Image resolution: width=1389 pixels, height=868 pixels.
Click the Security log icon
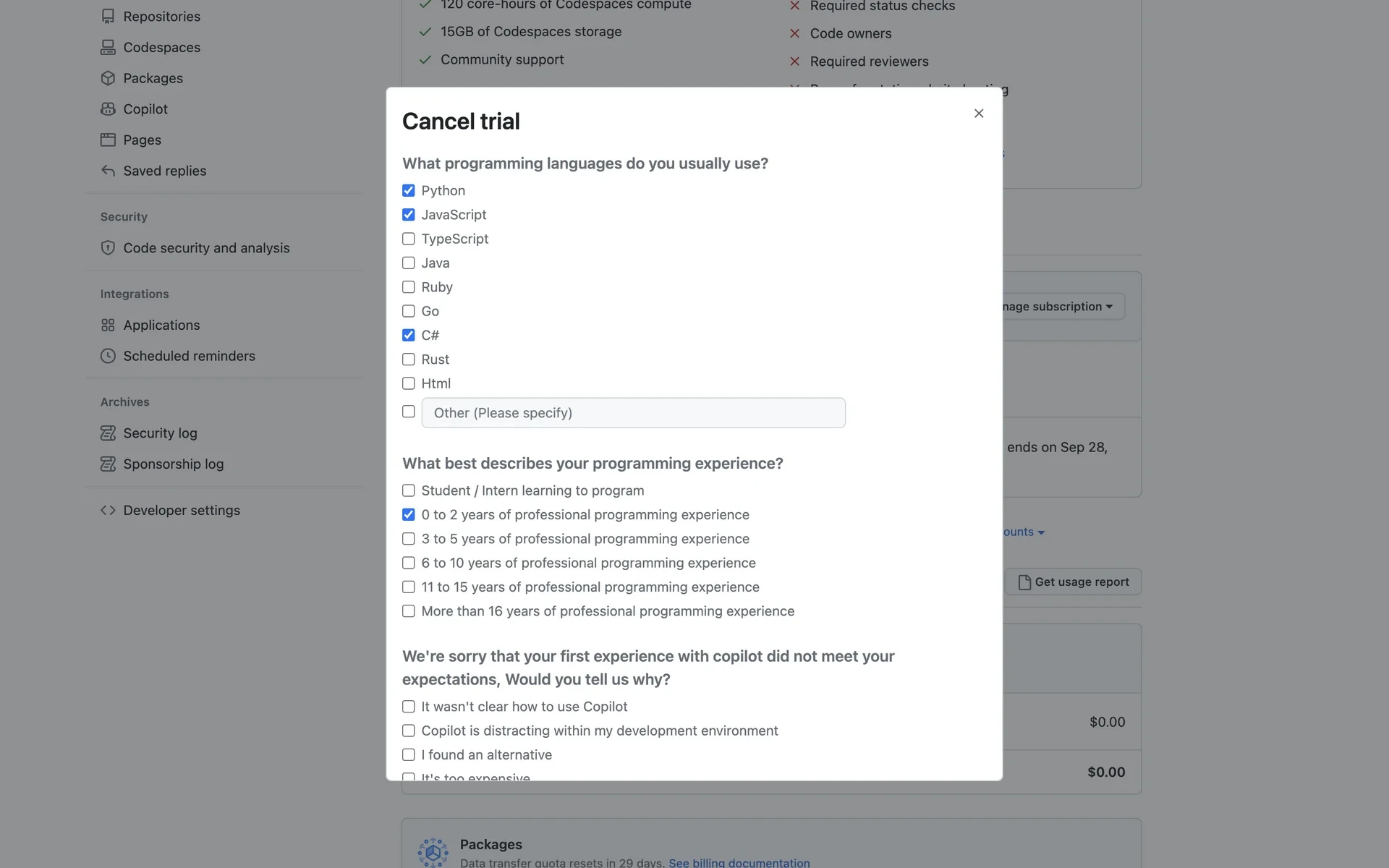[x=108, y=433]
